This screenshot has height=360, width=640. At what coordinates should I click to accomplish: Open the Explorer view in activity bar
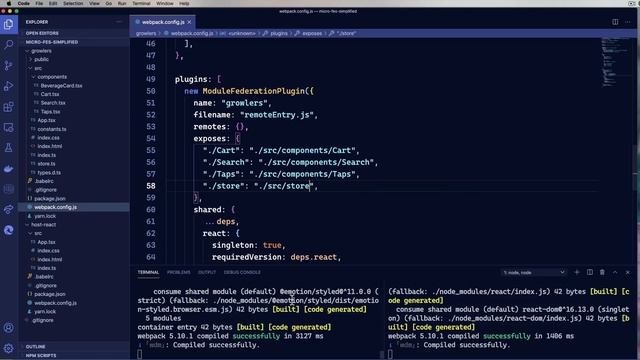pyautogui.click(x=9, y=24)
